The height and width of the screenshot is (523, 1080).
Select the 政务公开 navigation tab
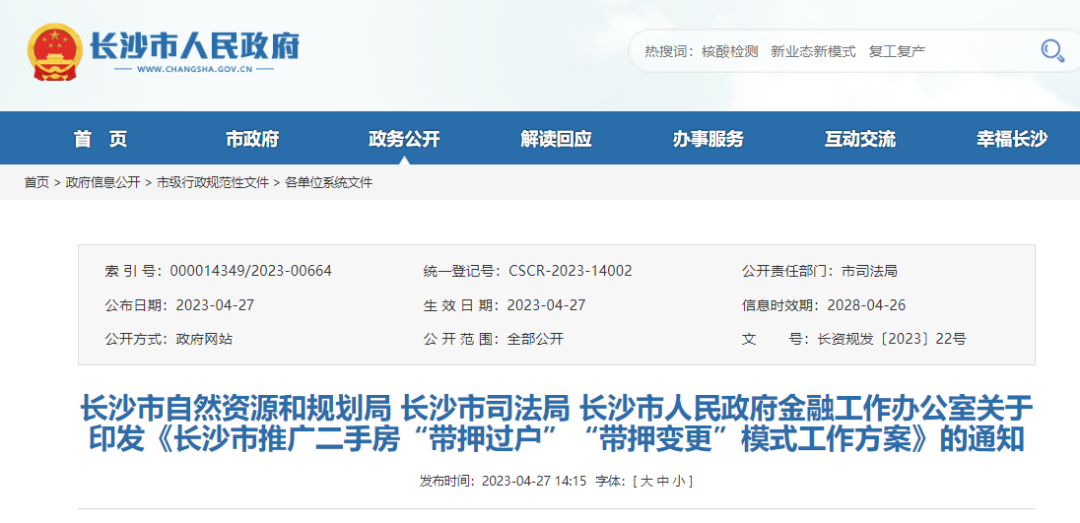tap(404, 139)
